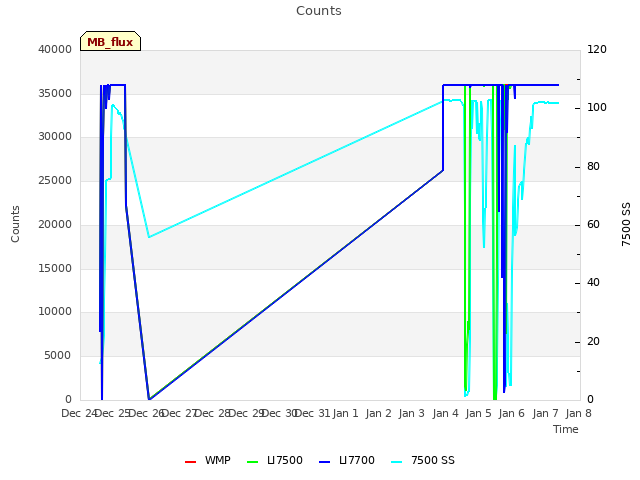Click the Dec 24 date tick label
The image size is (640, 480).
click(79, 413)
